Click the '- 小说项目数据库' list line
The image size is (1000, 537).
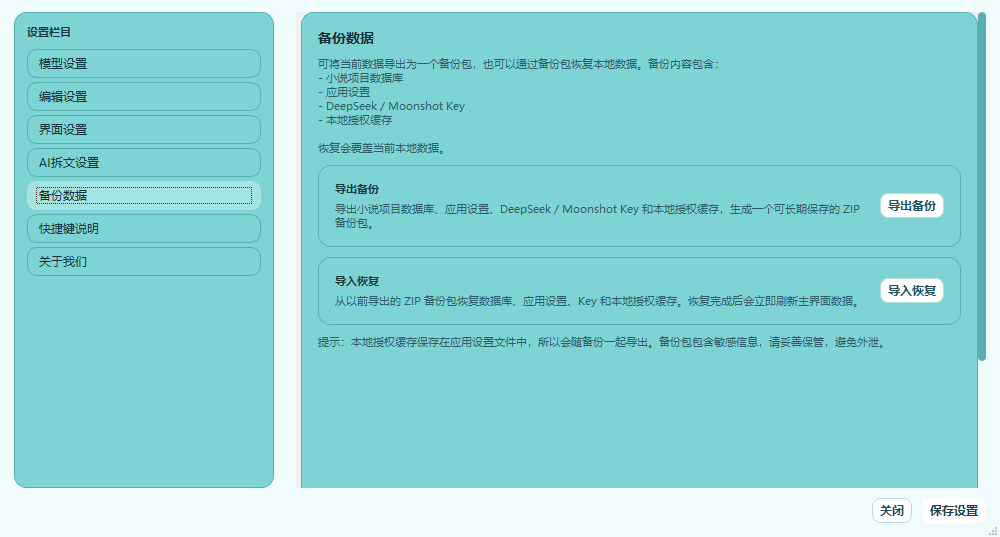[361, 78]
